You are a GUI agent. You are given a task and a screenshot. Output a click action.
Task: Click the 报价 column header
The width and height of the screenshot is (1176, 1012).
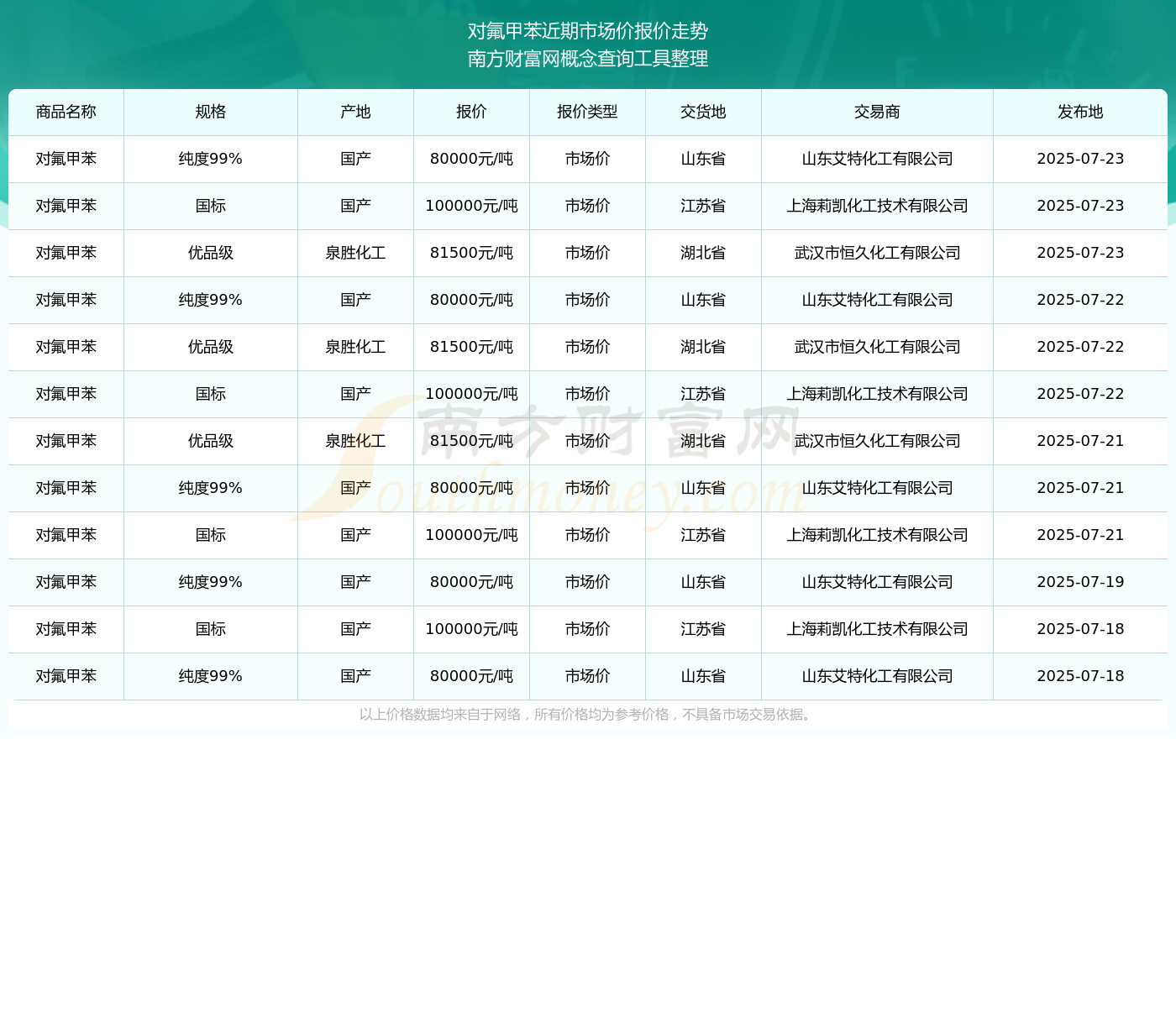point(471,112)
